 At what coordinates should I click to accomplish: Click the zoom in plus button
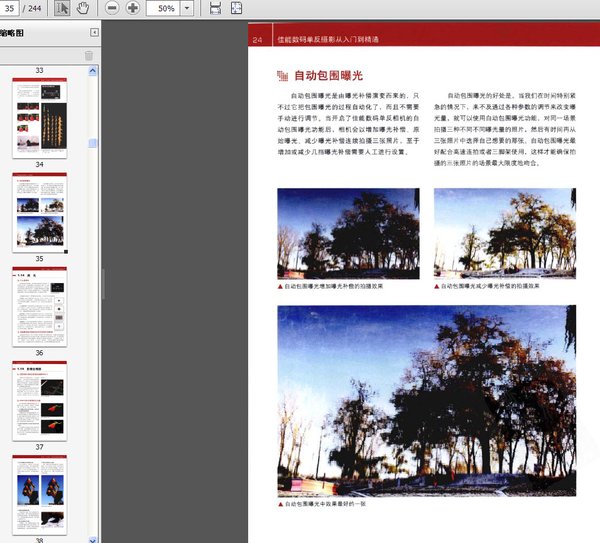(133, 8)
